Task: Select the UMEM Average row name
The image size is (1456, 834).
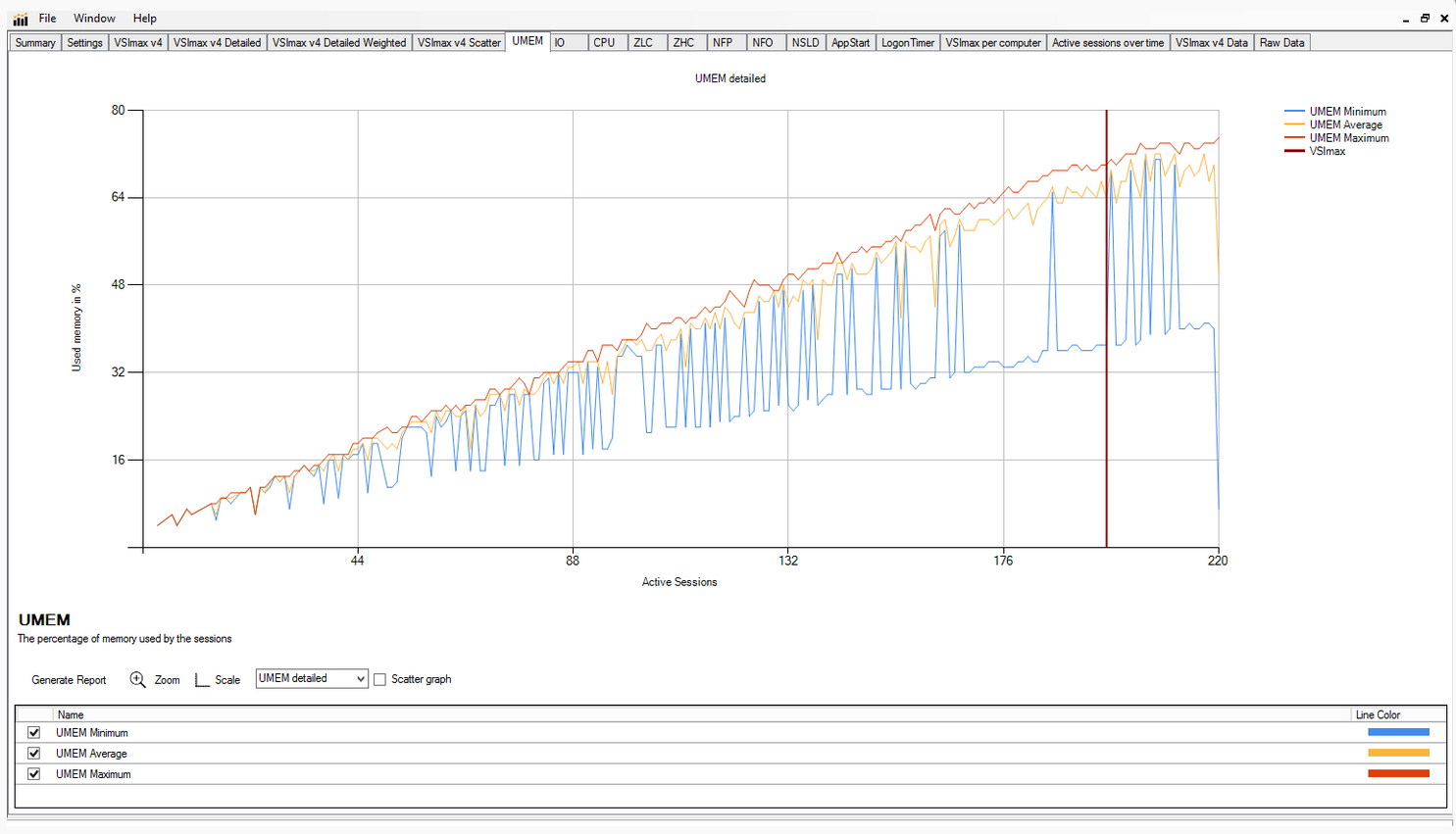Action: (91, 754)
